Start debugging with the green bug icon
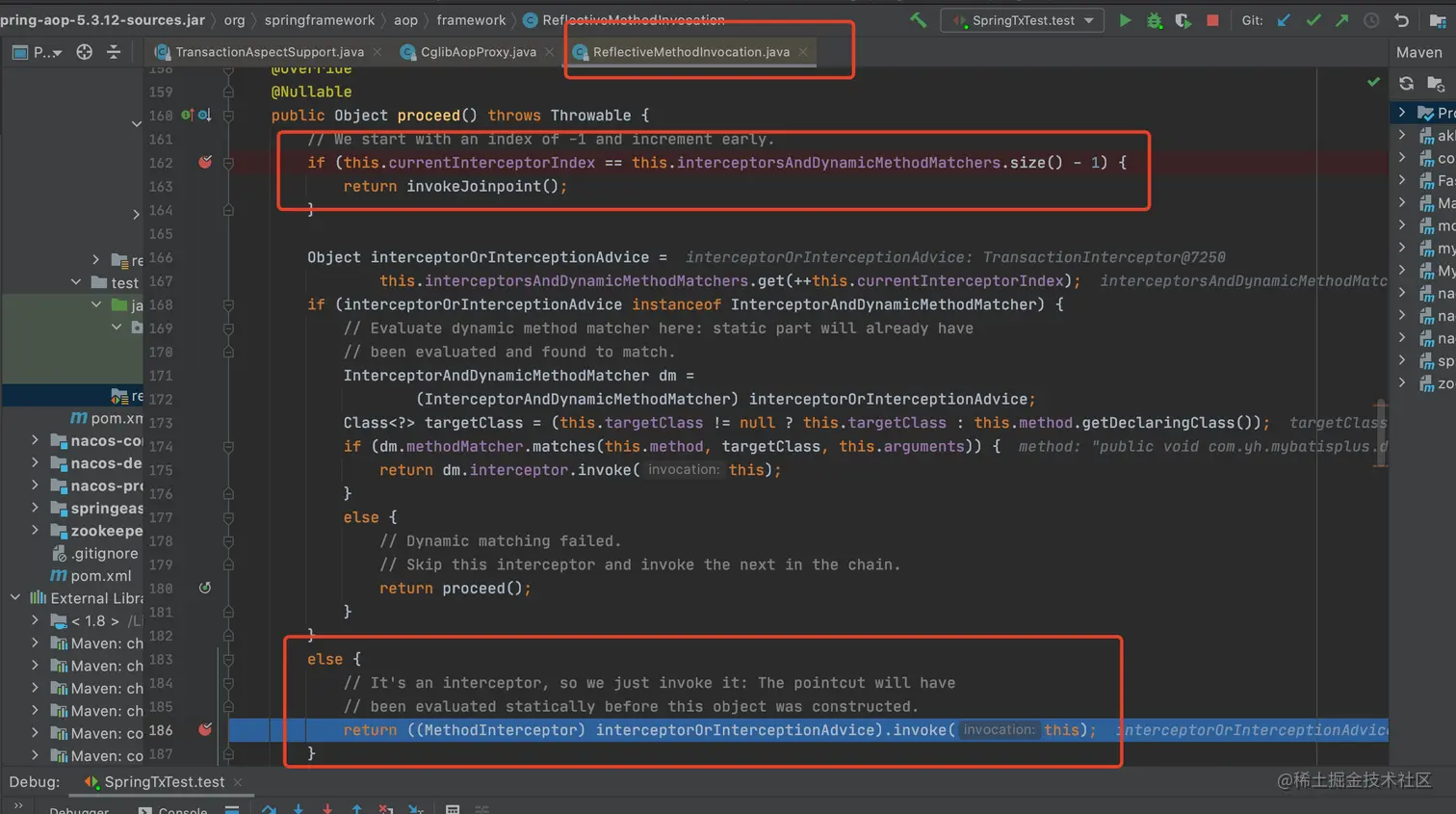1456x814 pixels. pyautogui.click(x=1154, y=20)
